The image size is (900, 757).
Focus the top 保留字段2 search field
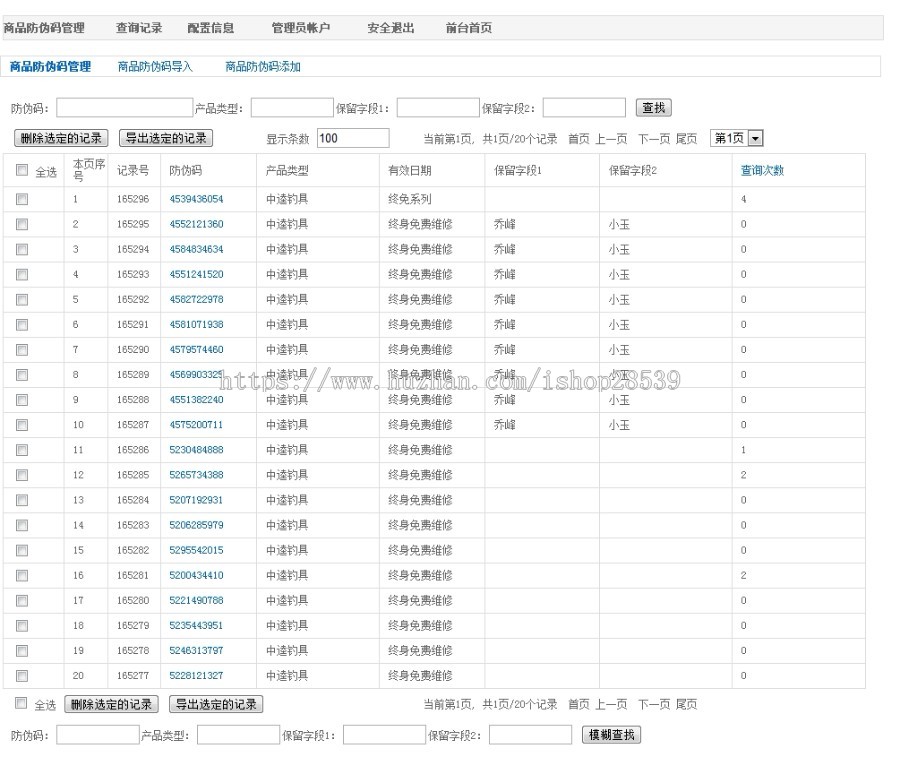click(584, 108)
